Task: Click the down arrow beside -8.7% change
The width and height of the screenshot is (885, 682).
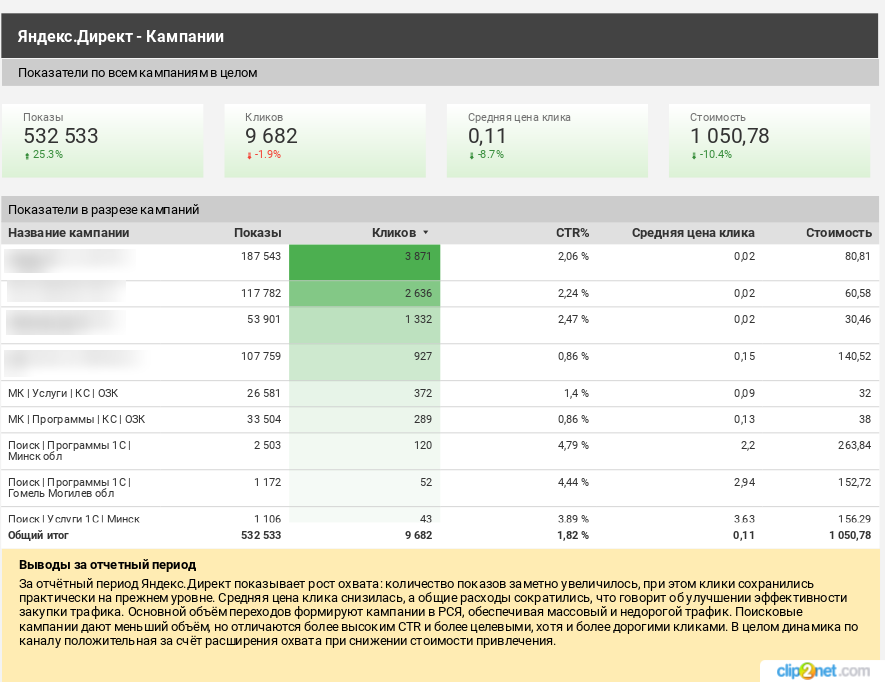Action: (x=471, y=155)
